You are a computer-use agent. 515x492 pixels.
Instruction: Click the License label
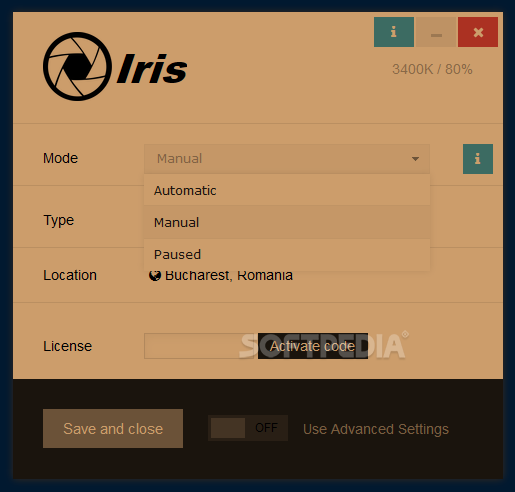click(67, 346)
